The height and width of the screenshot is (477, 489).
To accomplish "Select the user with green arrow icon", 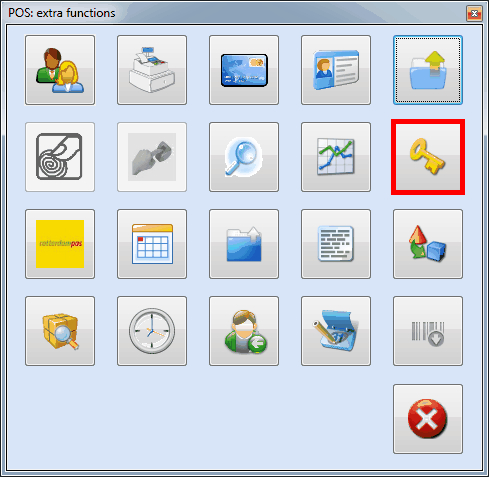I will click(x=244, y=331).
